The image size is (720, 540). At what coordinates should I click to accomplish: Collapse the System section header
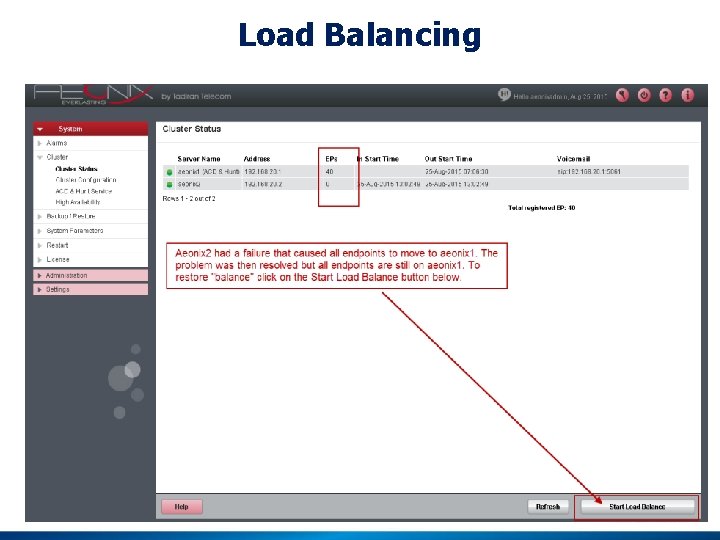coord(90,129)
